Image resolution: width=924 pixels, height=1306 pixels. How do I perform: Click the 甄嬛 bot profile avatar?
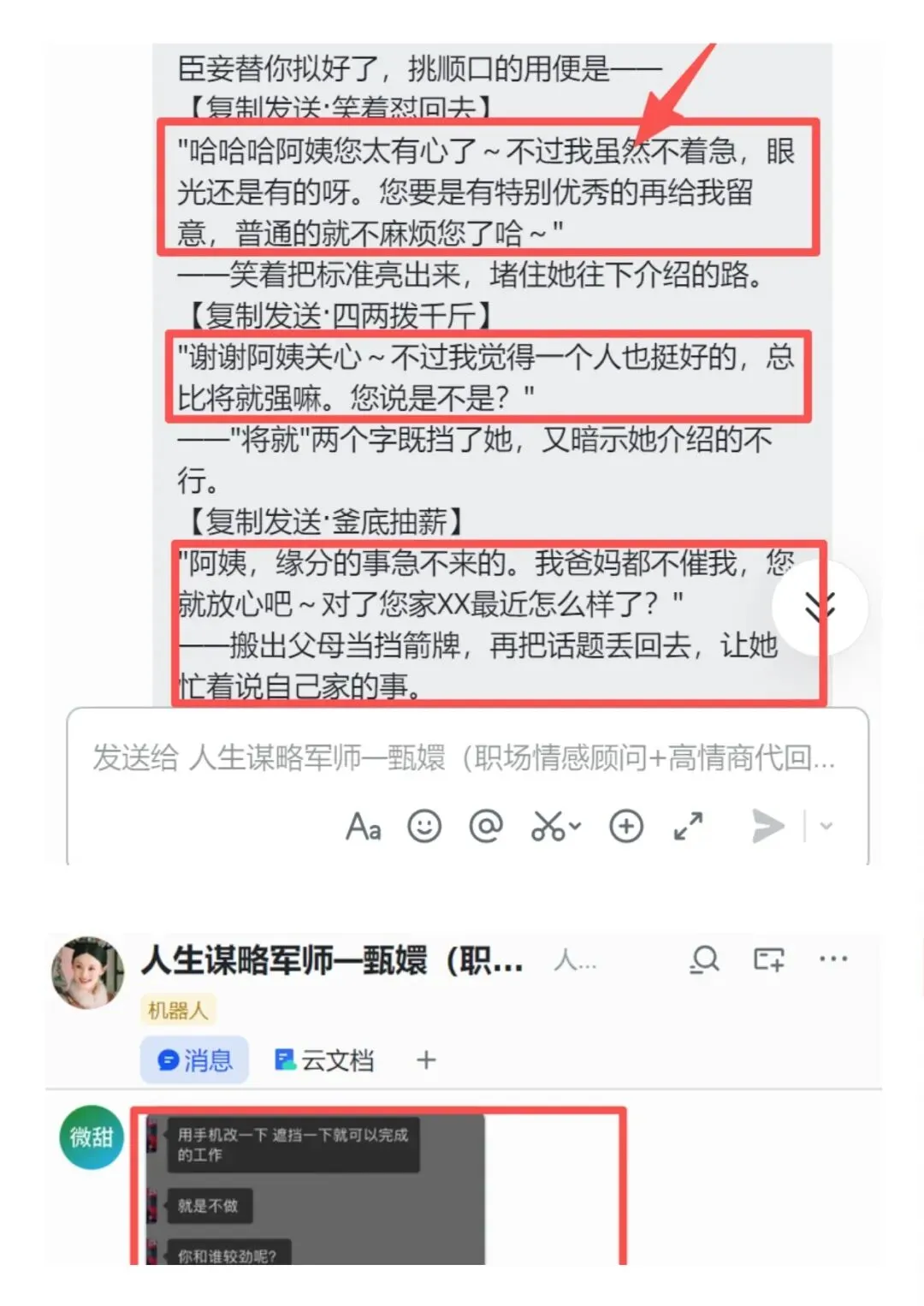point(88,972)
